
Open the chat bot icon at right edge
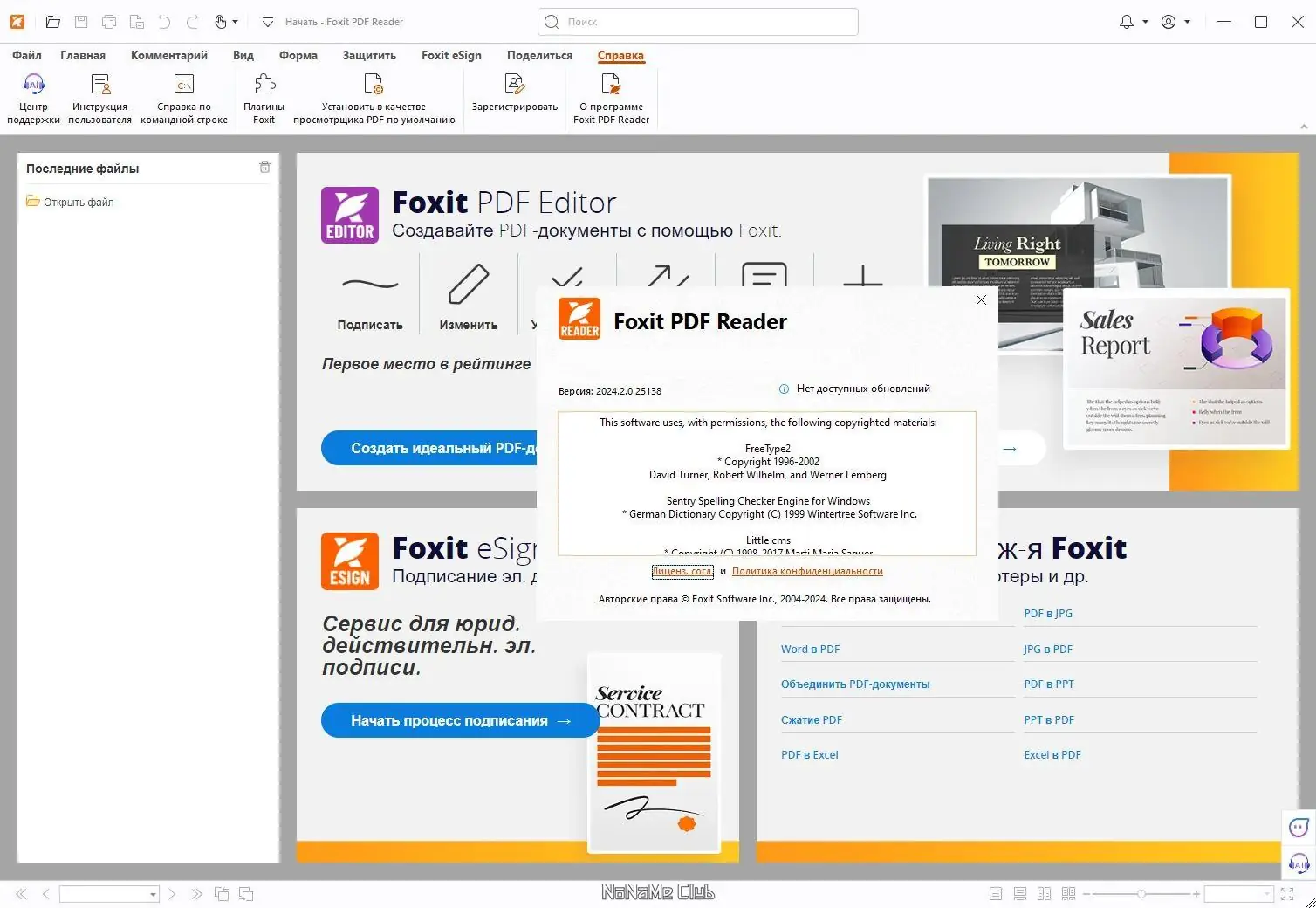click(1299, 827)
